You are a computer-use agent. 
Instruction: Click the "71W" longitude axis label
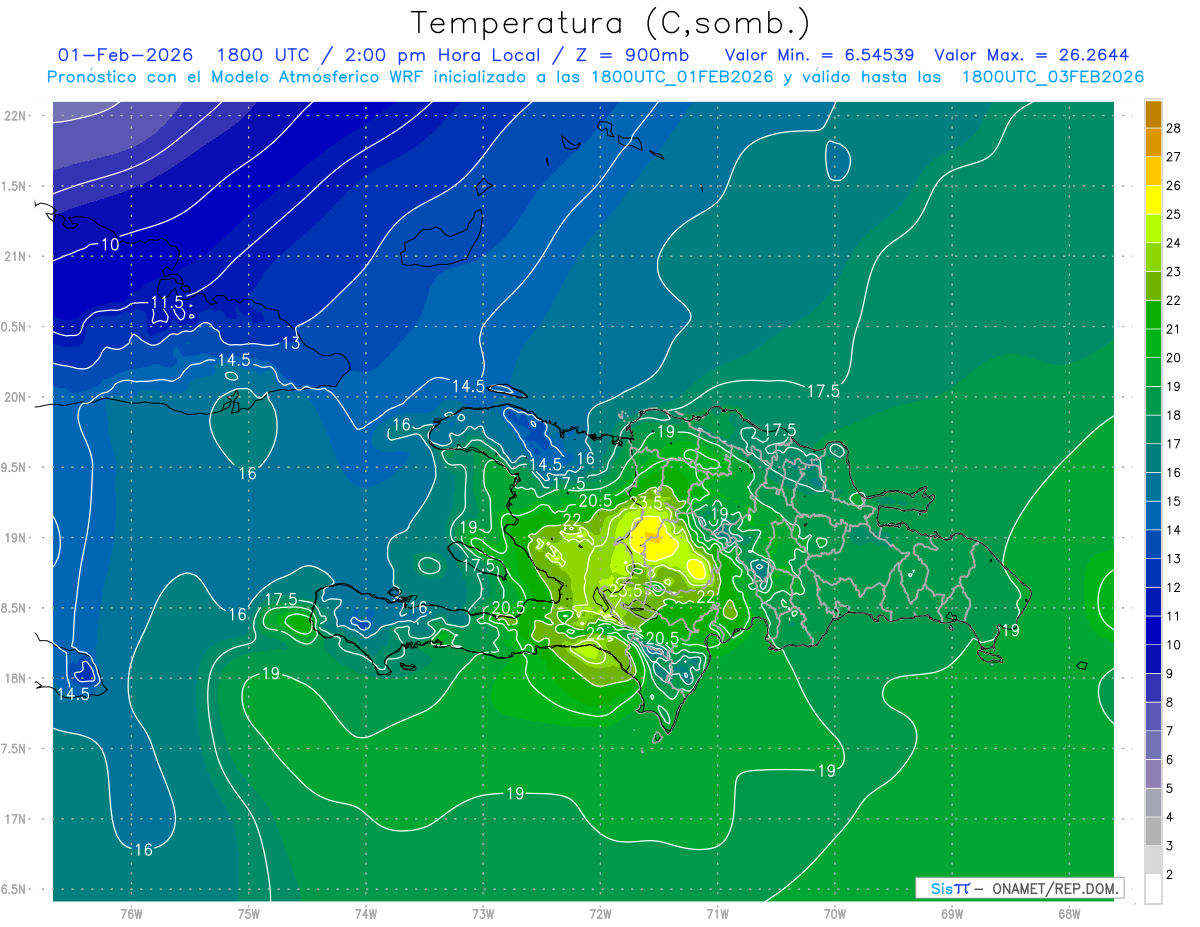[x=717, y=914]
